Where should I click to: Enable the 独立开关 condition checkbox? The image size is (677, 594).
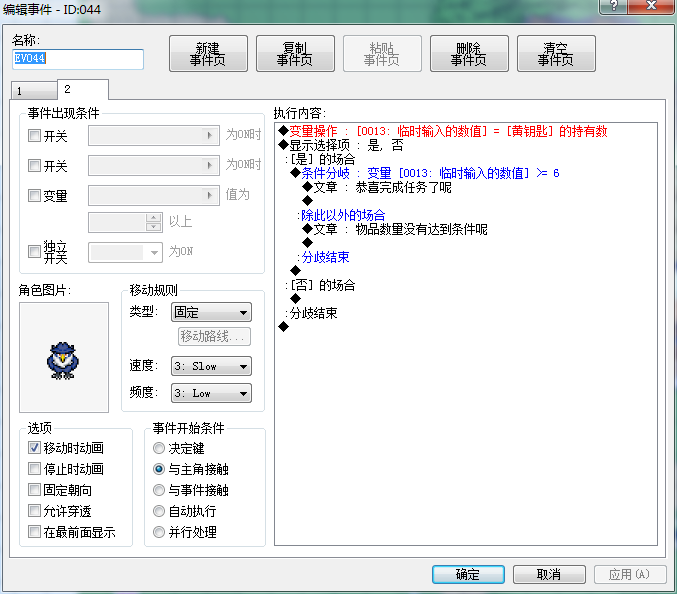(34, 251)
